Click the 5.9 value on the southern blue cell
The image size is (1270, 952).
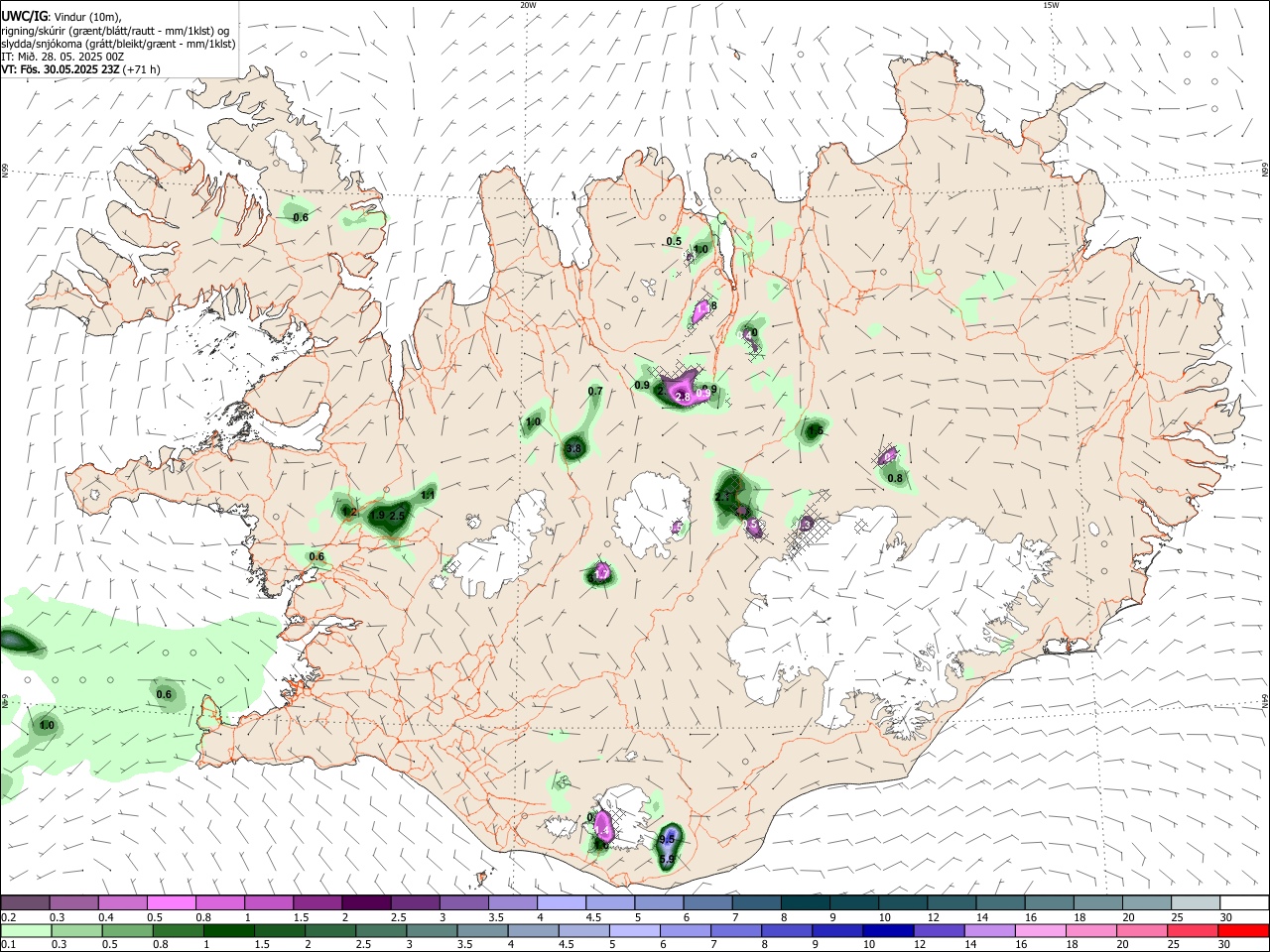667,859
